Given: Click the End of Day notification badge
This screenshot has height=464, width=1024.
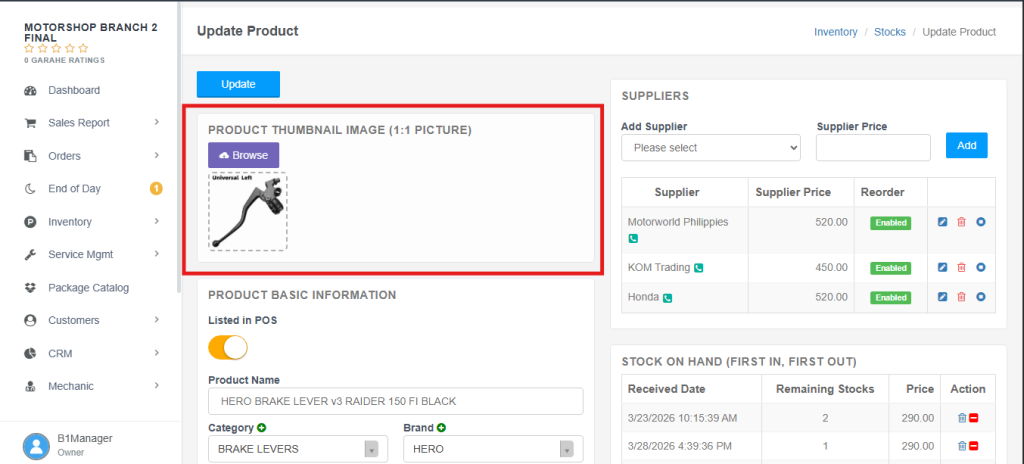Looking at the screenshot, I should (x=156, y=189).
